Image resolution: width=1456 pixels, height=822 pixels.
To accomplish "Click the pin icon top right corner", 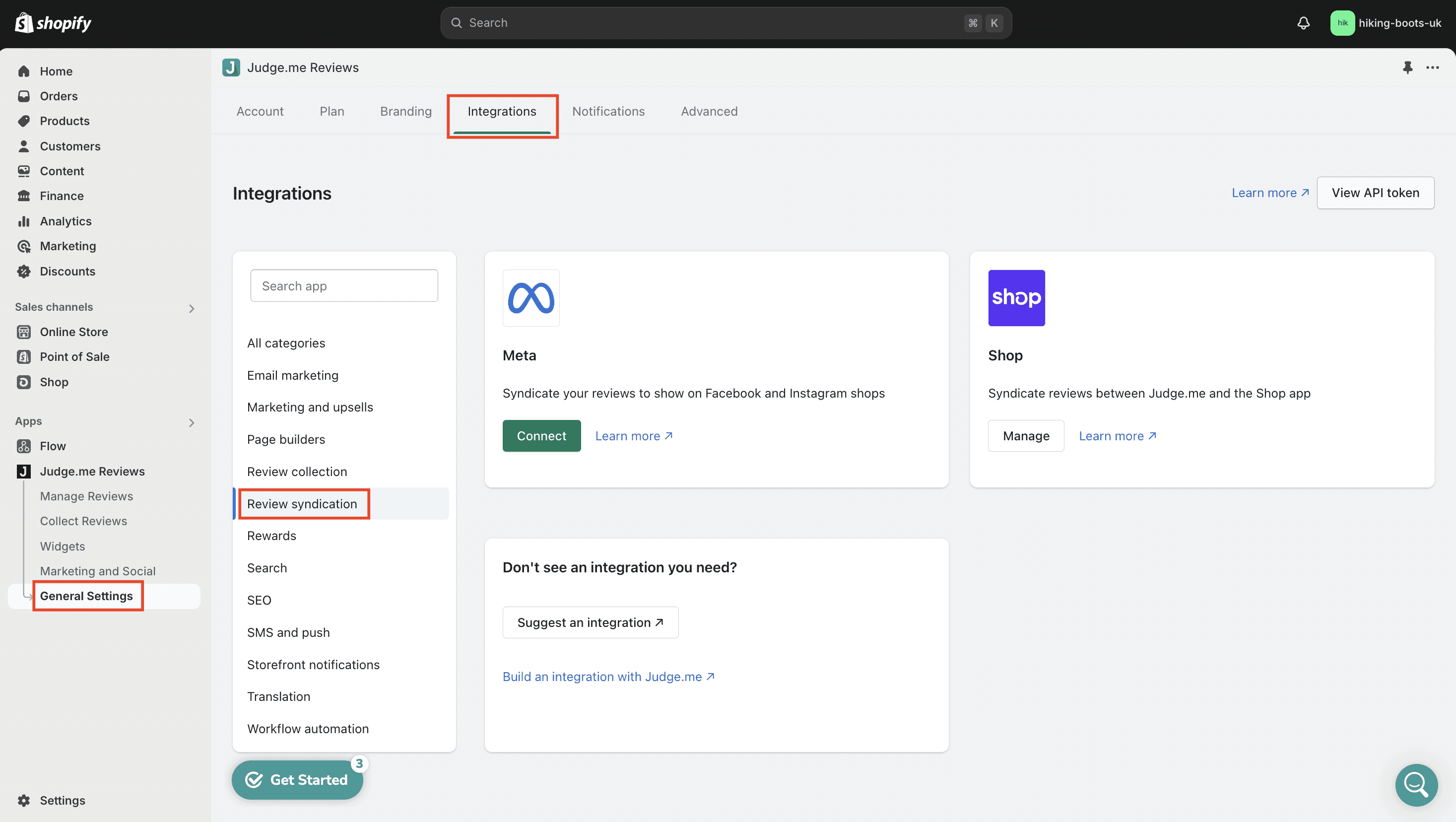I will (x=1408, y=67).
